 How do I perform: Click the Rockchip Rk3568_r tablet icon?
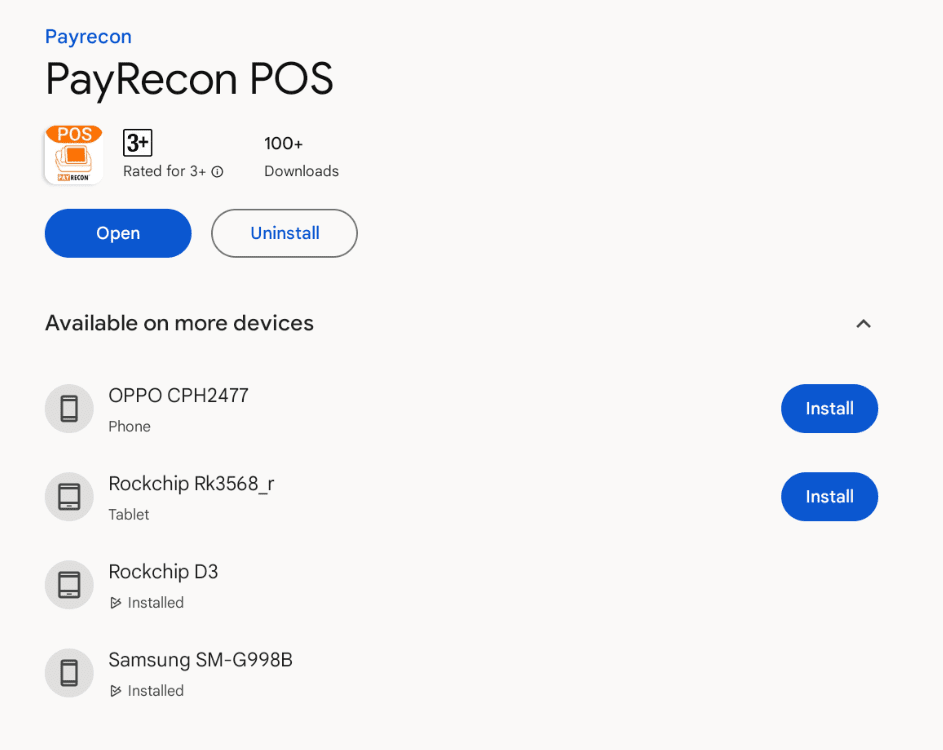pyautogui.click(x=69, y=497)
